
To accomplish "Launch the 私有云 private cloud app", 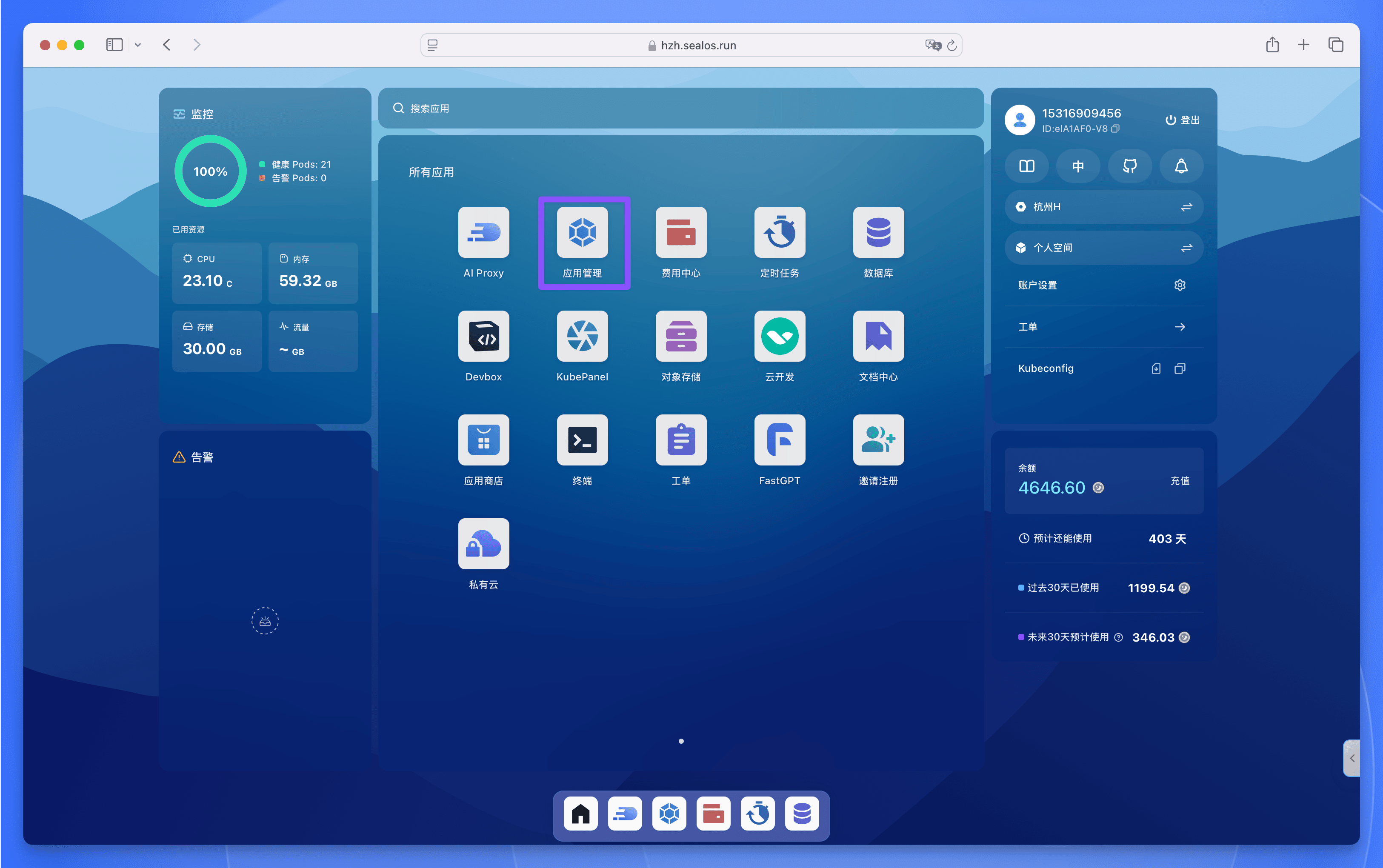I will click(483, 544).
